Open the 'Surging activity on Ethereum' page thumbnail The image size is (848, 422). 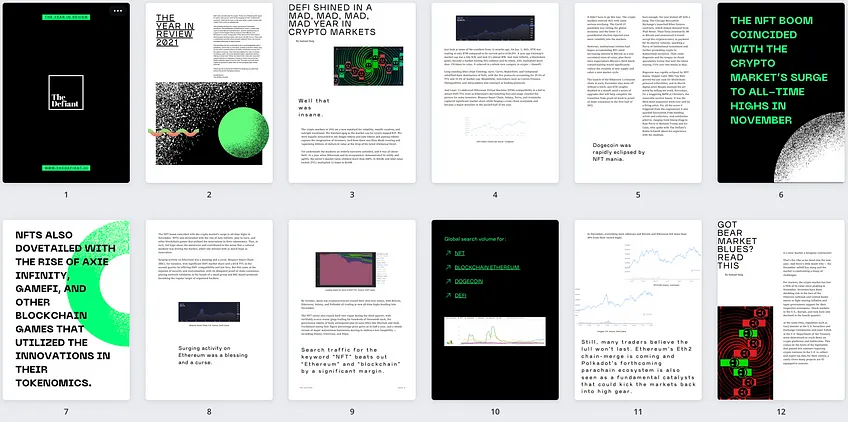209,310
